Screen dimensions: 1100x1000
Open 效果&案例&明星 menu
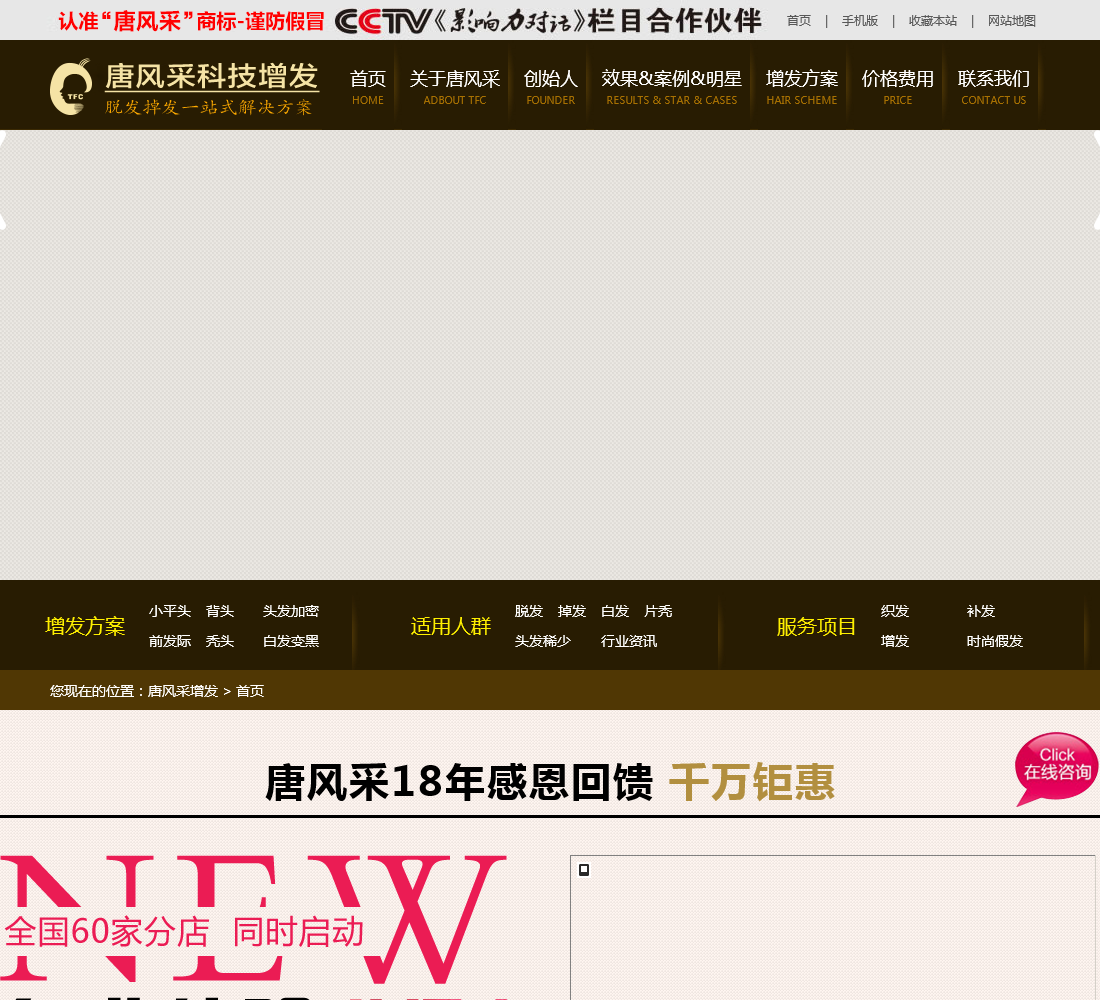(x=671, y=87)
